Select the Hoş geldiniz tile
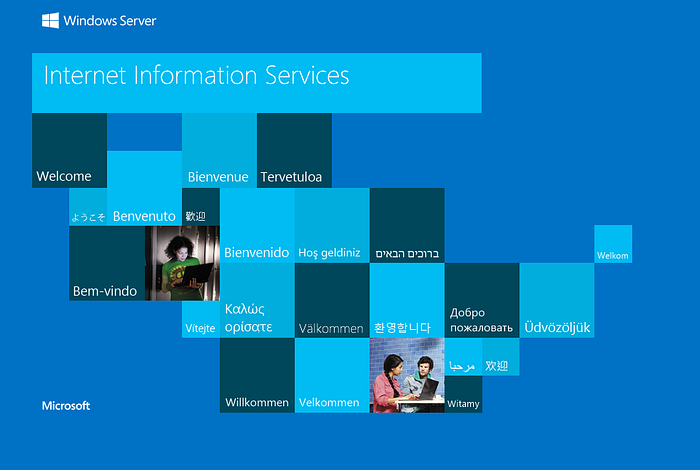This screenshot has height=470, width=700. (x=332, y=225)
